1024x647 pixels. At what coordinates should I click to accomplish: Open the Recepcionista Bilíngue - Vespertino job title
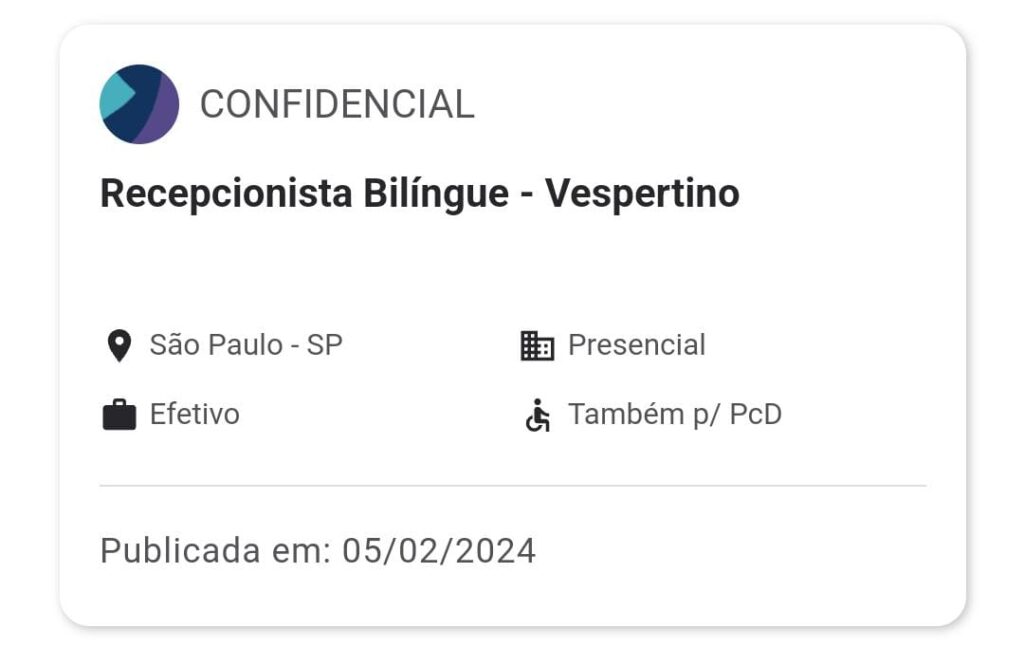pyautogui.click(x=419, y=194)
